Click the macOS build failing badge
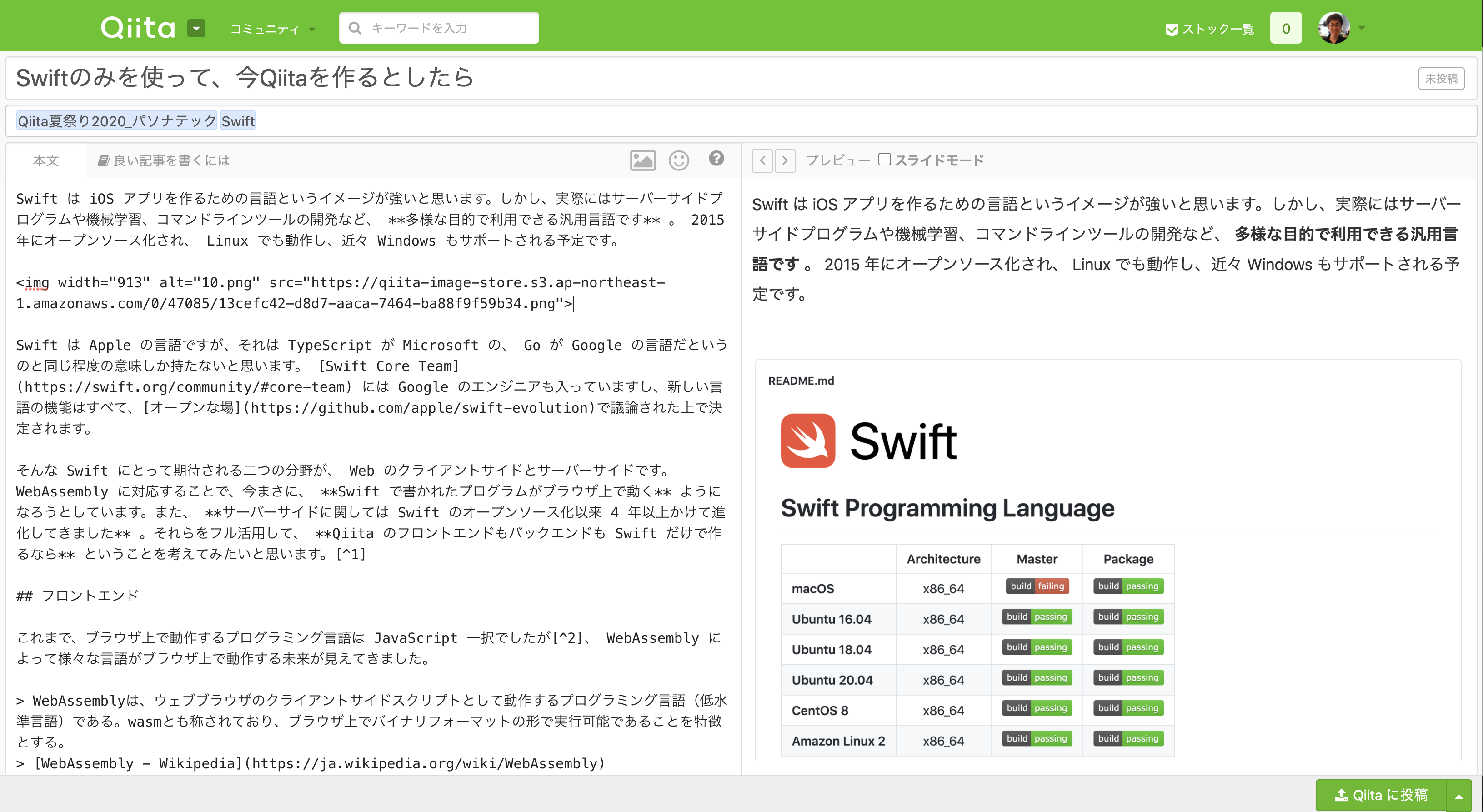The height and width of the screenshot is (812, 1483). pyautogui.click(x=1037, y=586)
